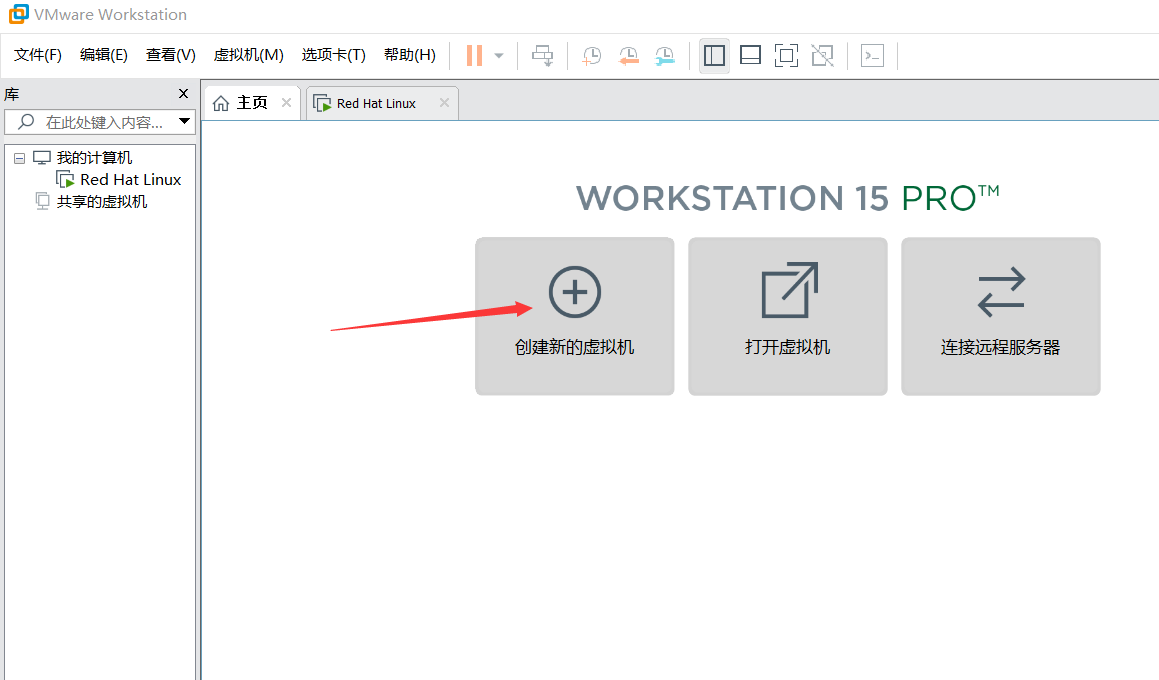Send Ctrl+Alt+Del to the virtual machine
Screen dimensions: 1159x680
(x=543, y=55)
